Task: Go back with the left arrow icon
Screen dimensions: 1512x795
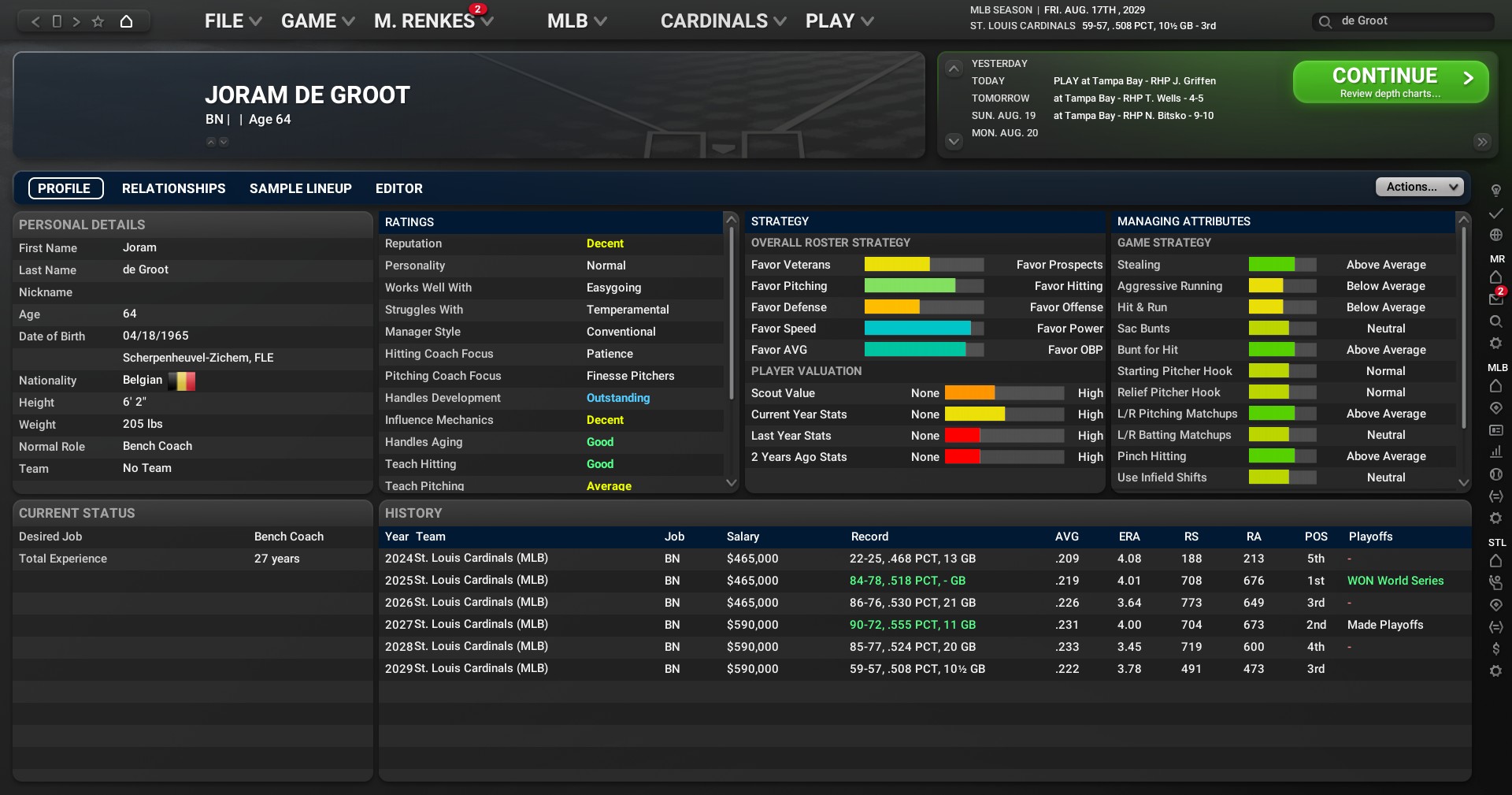Action: click(35, 21)
